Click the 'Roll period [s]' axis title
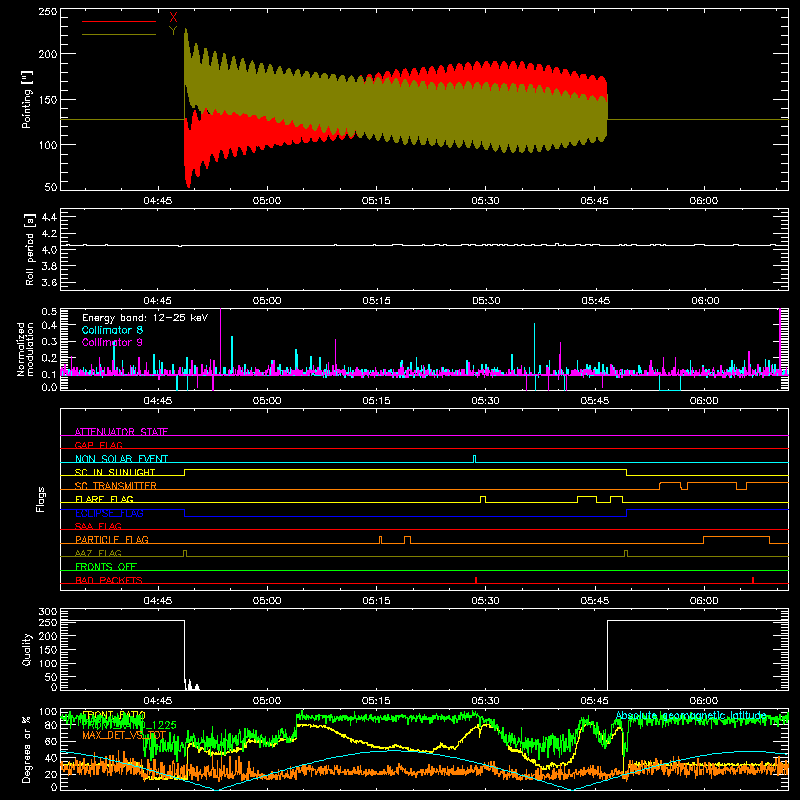The image size is (800, 800). pos(30,249)
